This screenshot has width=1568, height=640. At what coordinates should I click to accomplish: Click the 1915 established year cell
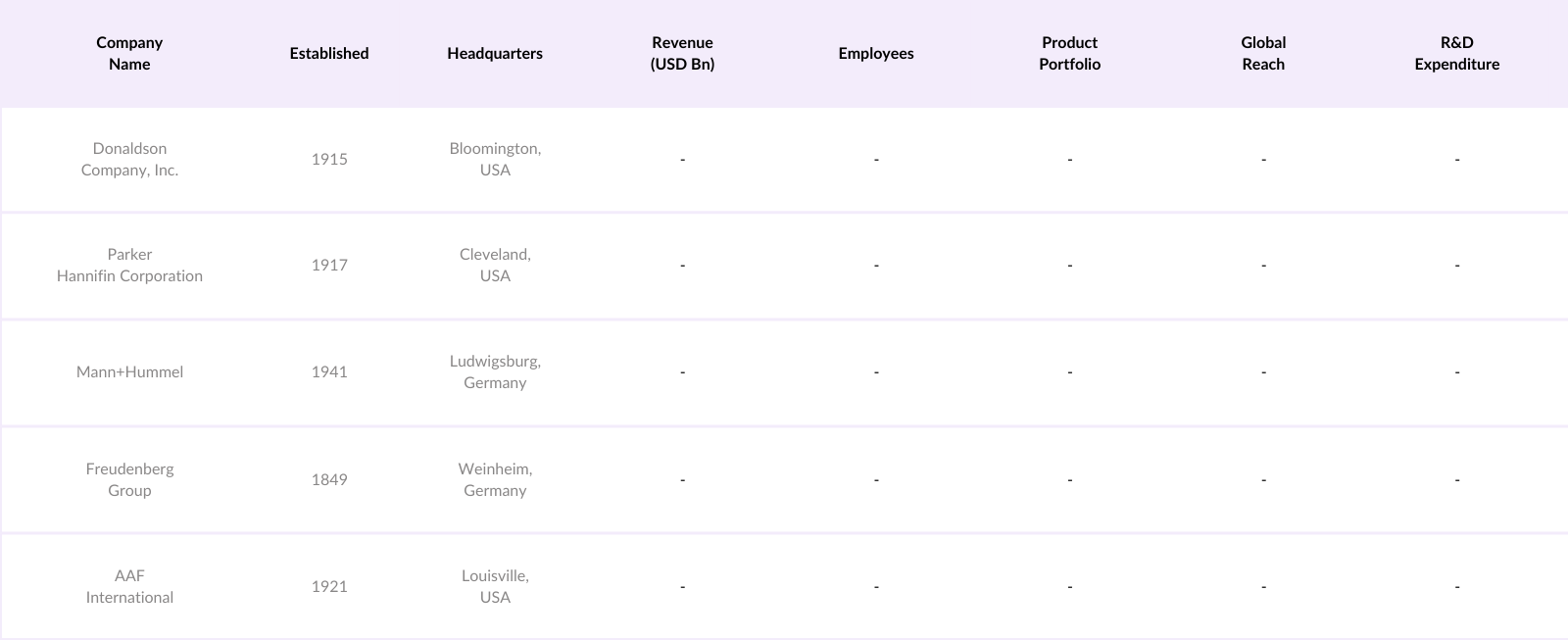[x=329, y=159]
